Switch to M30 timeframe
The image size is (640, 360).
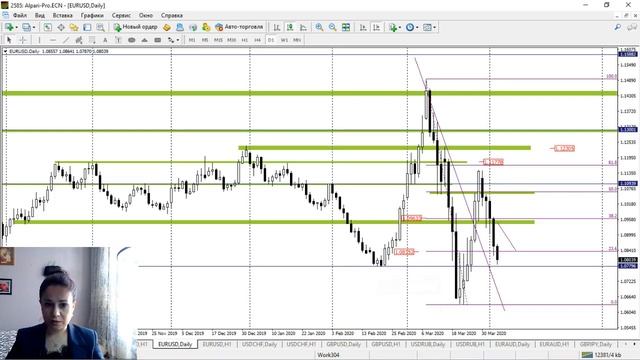point(231,40)
